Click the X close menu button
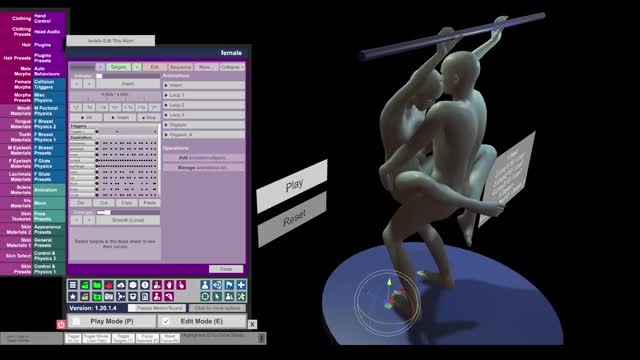The width and height of the screenshot is (640, 360). 252,324
